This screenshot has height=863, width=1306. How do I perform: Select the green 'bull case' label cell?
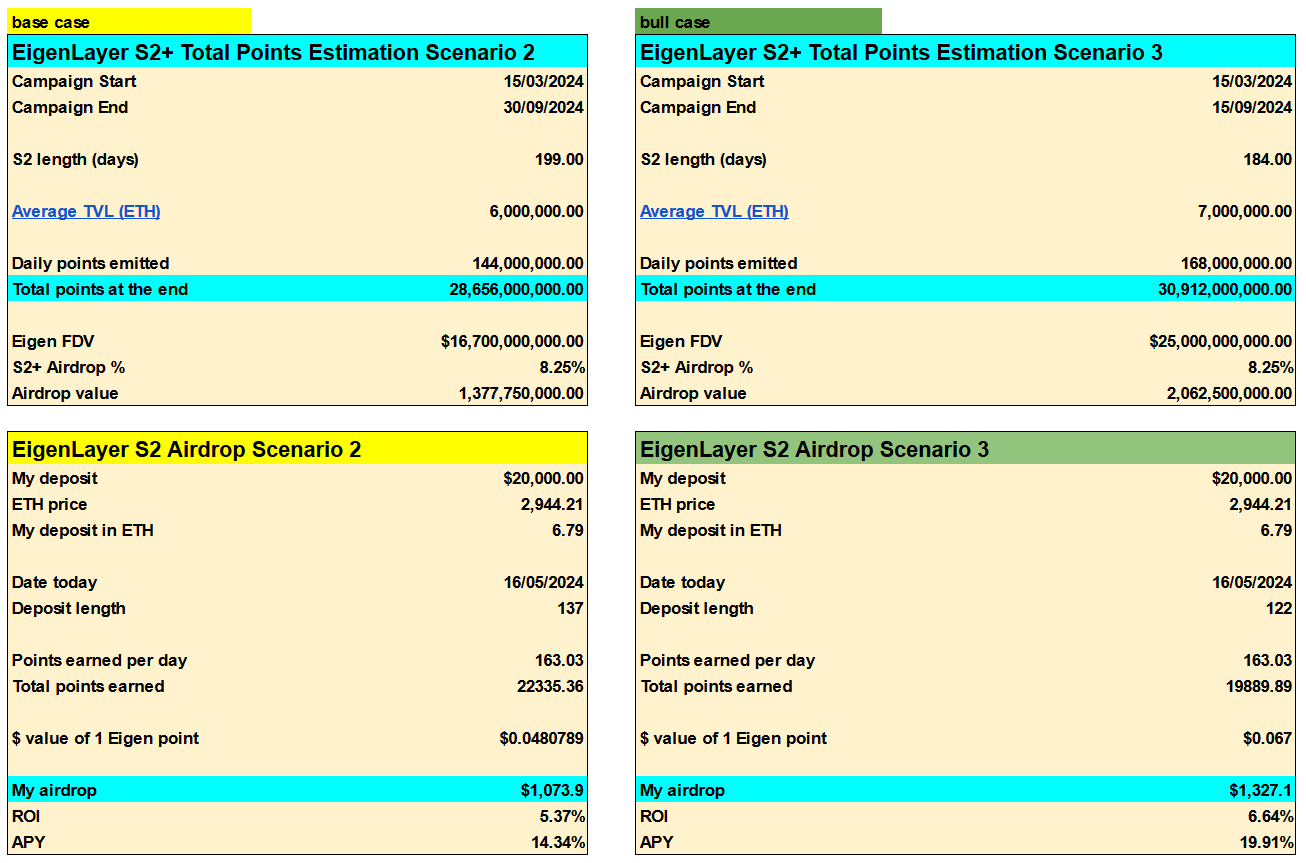click(x=758, y=21)
